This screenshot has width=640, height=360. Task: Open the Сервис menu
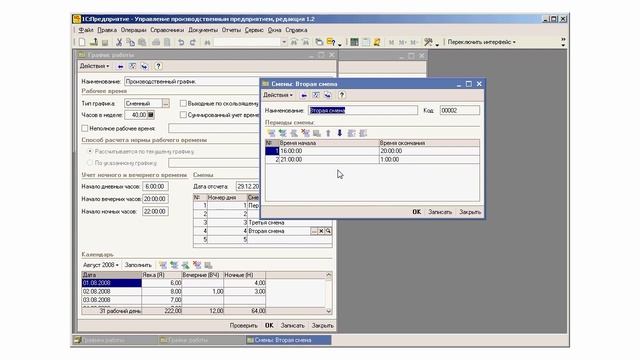click(254, 30)
